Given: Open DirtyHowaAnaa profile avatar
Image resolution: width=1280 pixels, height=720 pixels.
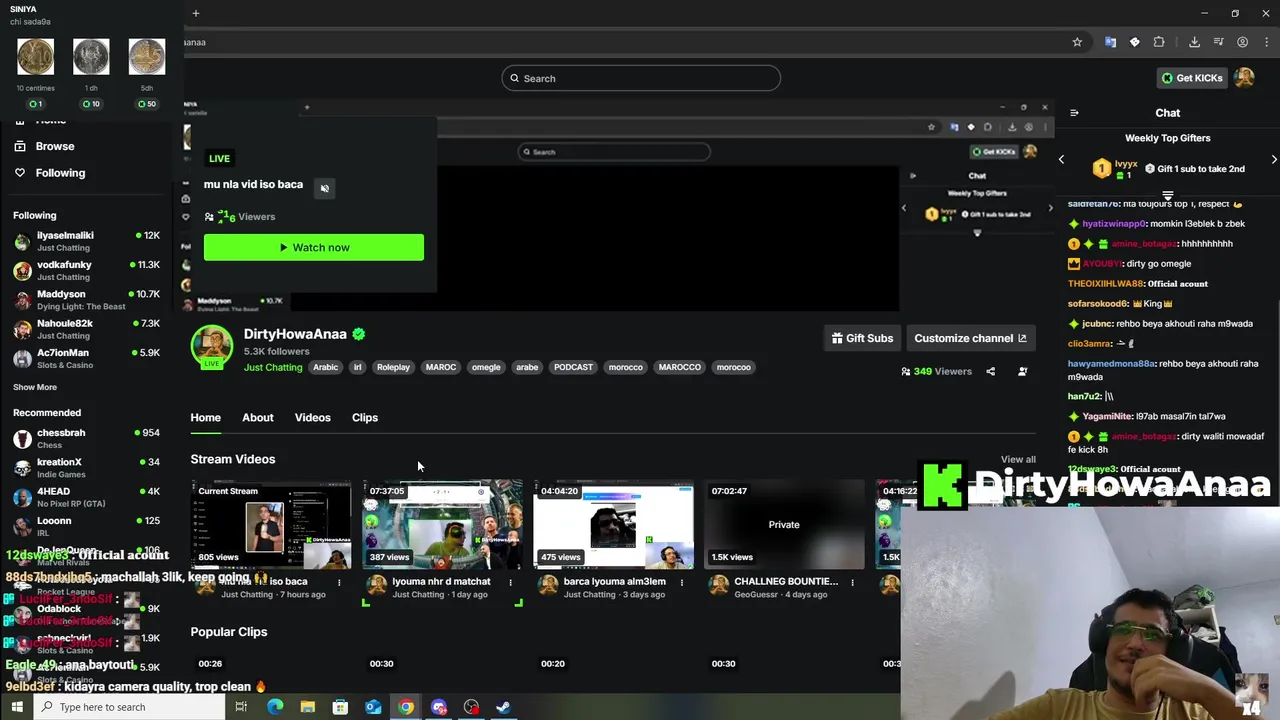Looking at the screenshot, I should tap(212, 346).
